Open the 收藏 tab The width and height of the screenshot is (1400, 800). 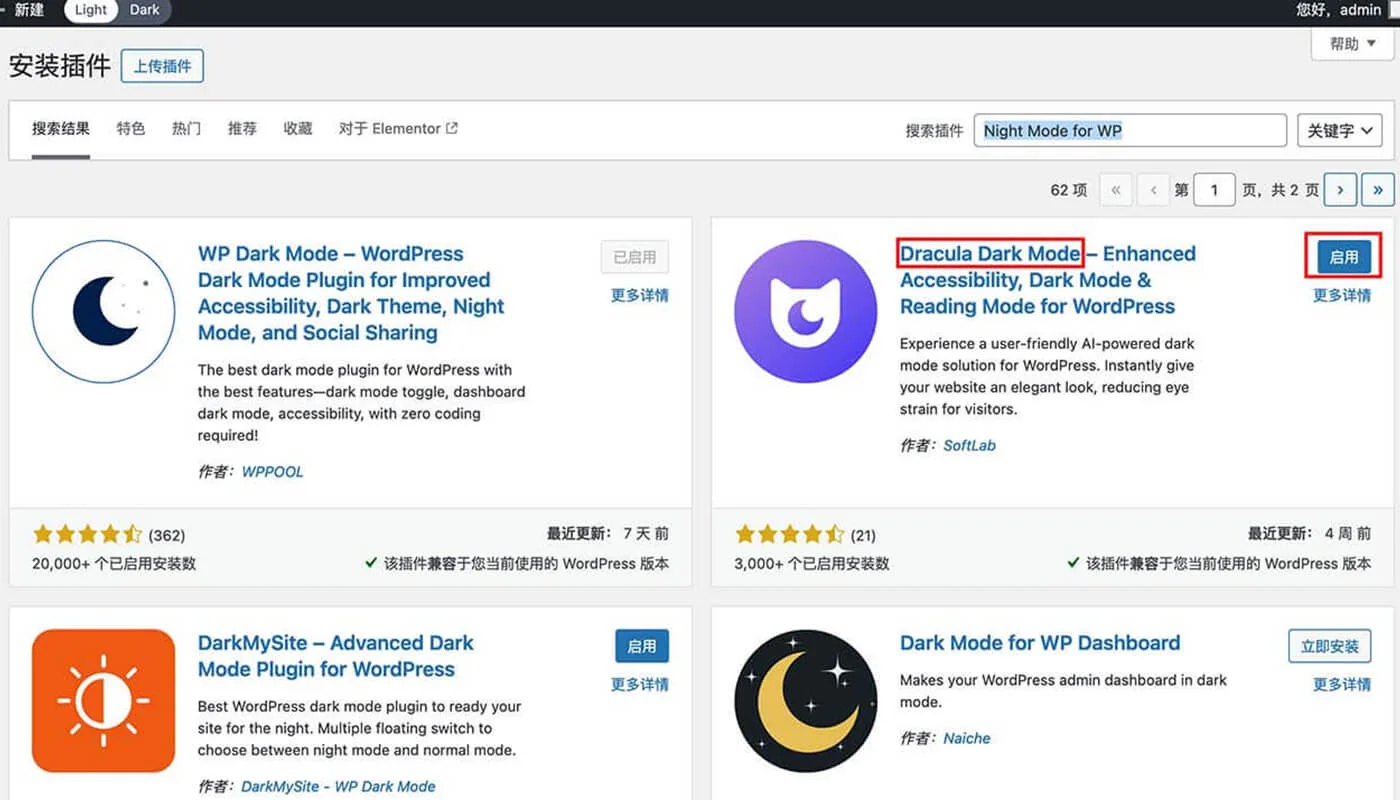coord(297,128)
